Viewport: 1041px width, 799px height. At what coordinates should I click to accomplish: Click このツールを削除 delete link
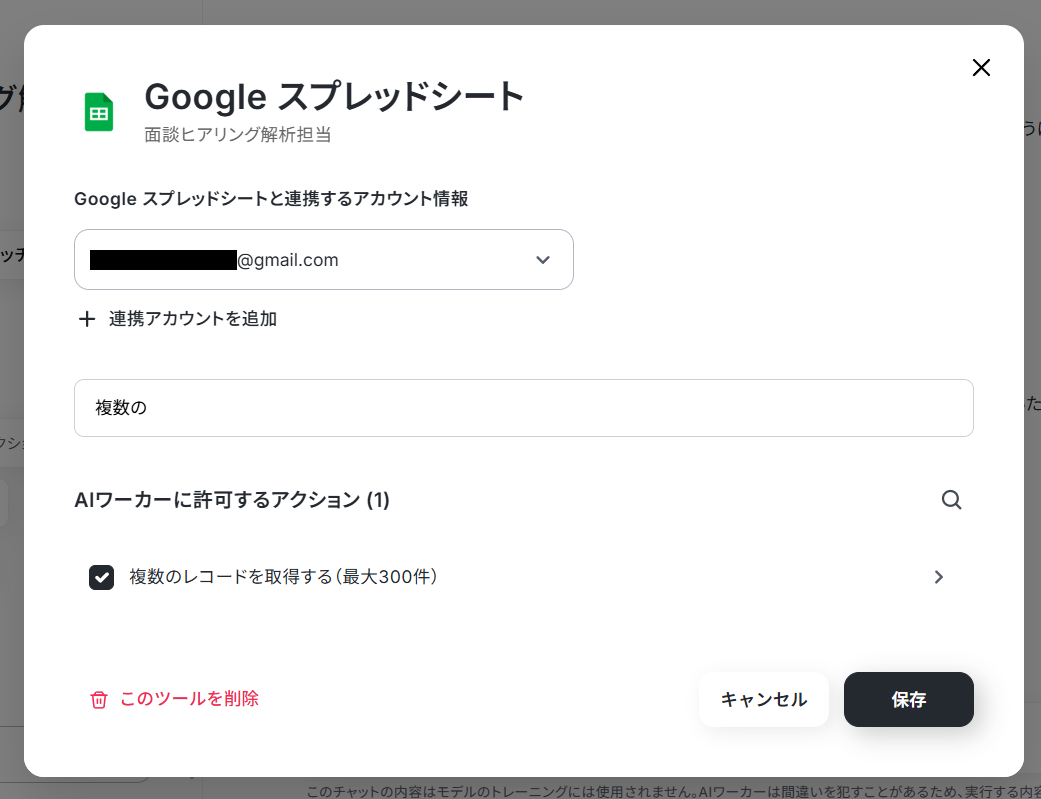(x=189, y=699)
